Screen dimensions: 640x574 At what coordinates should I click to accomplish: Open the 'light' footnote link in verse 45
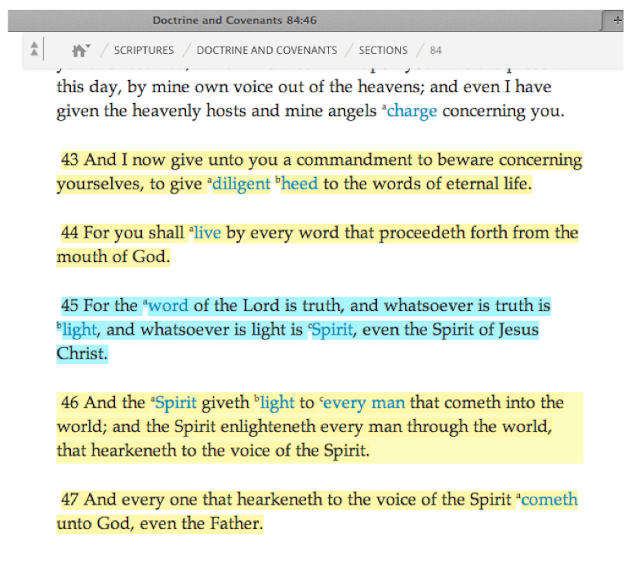click(80, 330)
